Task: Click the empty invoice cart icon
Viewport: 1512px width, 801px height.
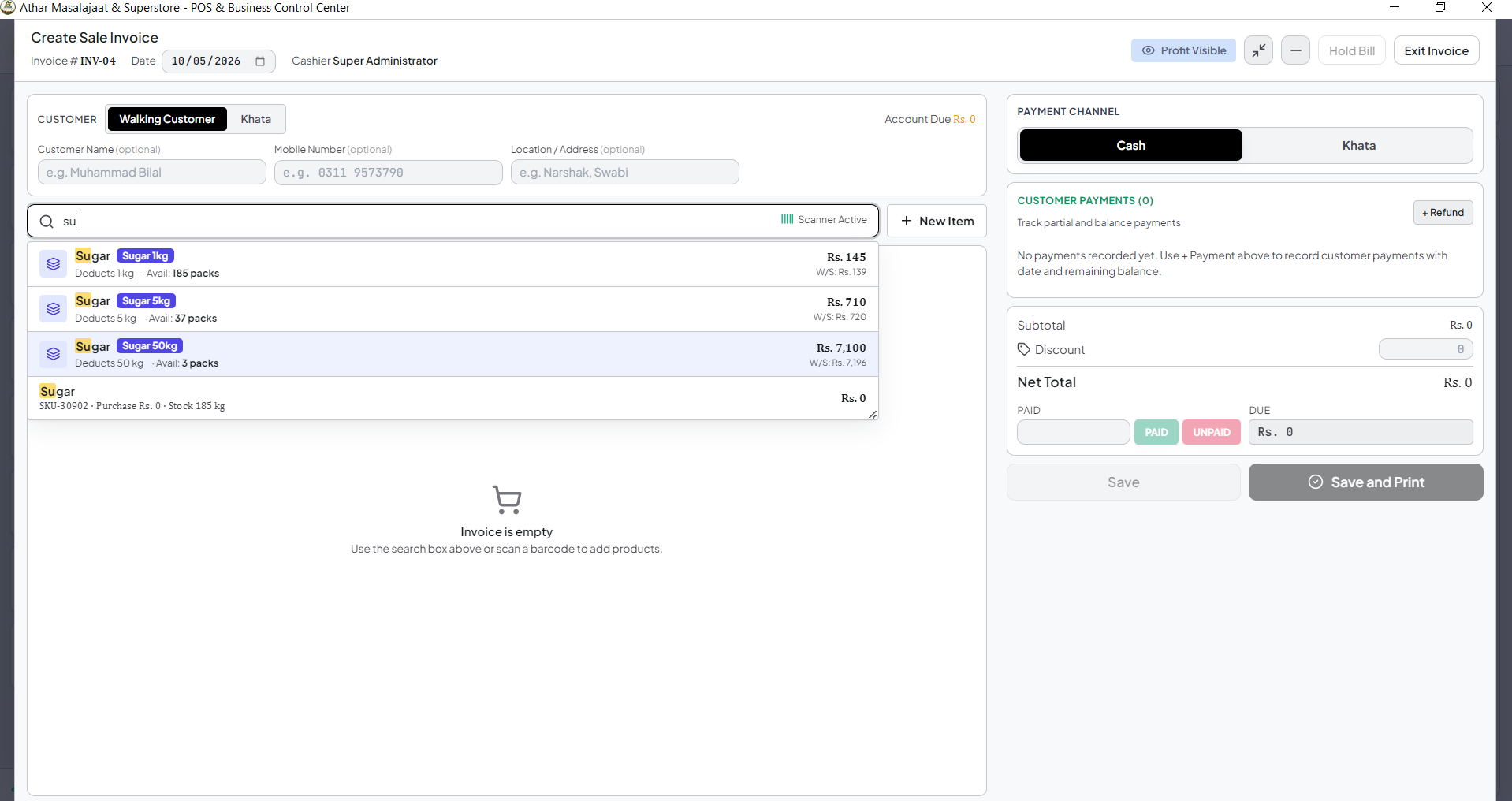Action: (507, 500)
